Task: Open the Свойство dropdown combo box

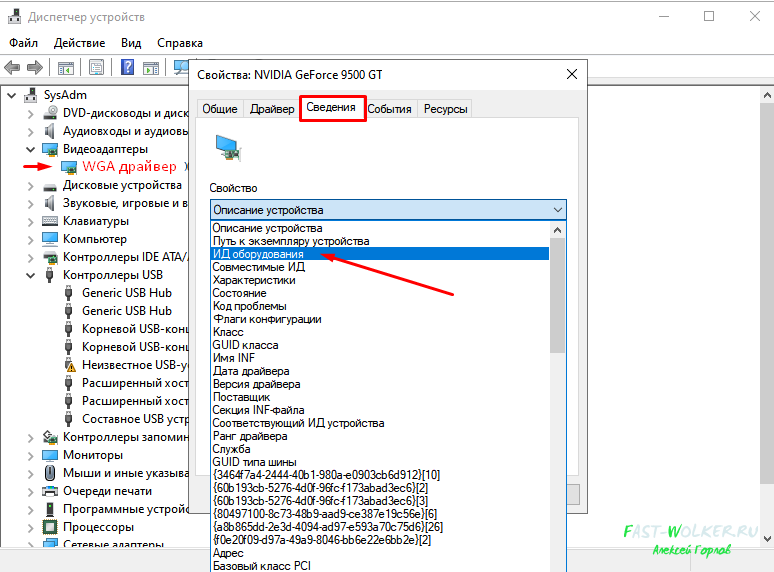Action: (388, 210)
